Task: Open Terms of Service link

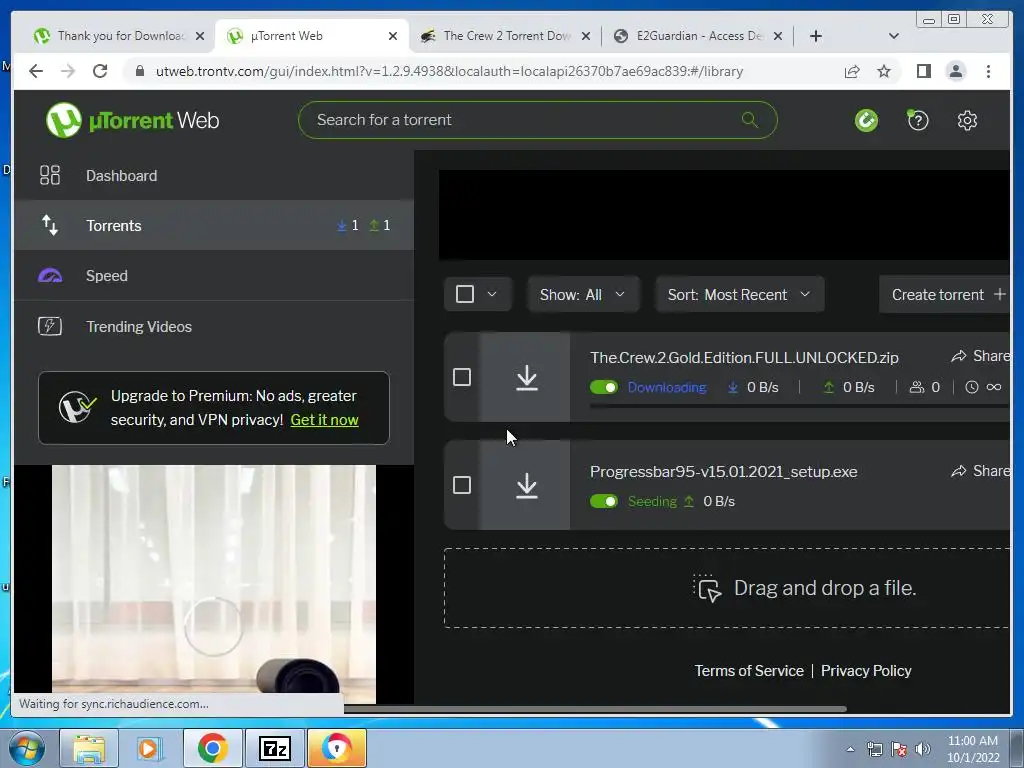Action: [749, 671]
